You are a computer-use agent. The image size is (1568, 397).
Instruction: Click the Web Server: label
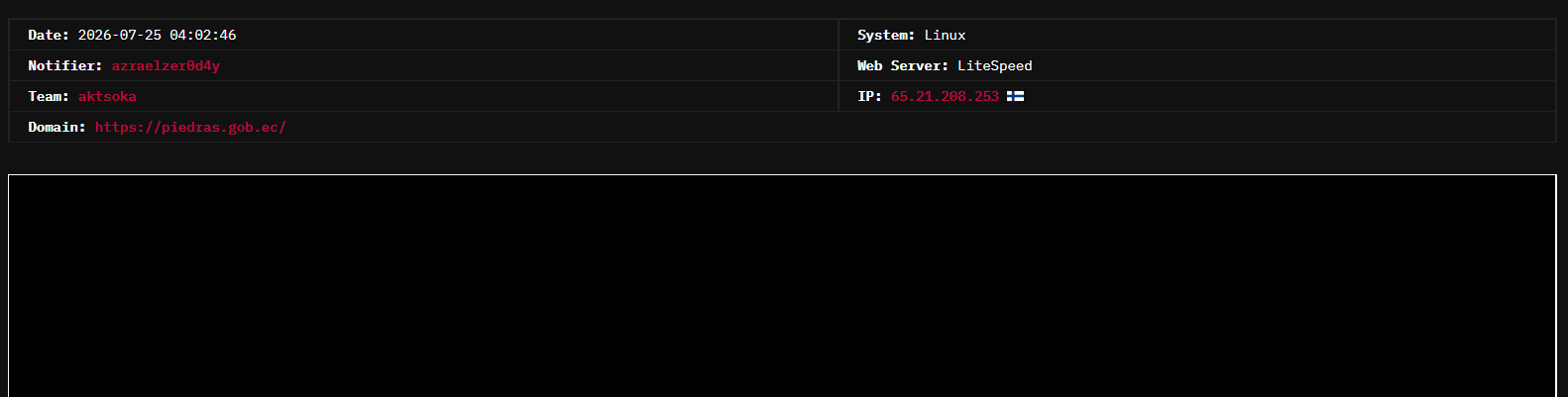click(903, 65)
